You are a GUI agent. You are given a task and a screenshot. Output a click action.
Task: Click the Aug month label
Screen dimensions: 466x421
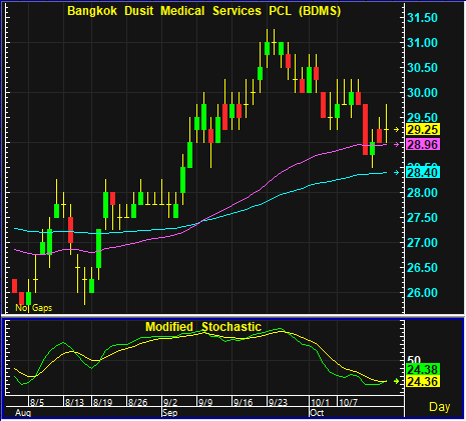23,413
